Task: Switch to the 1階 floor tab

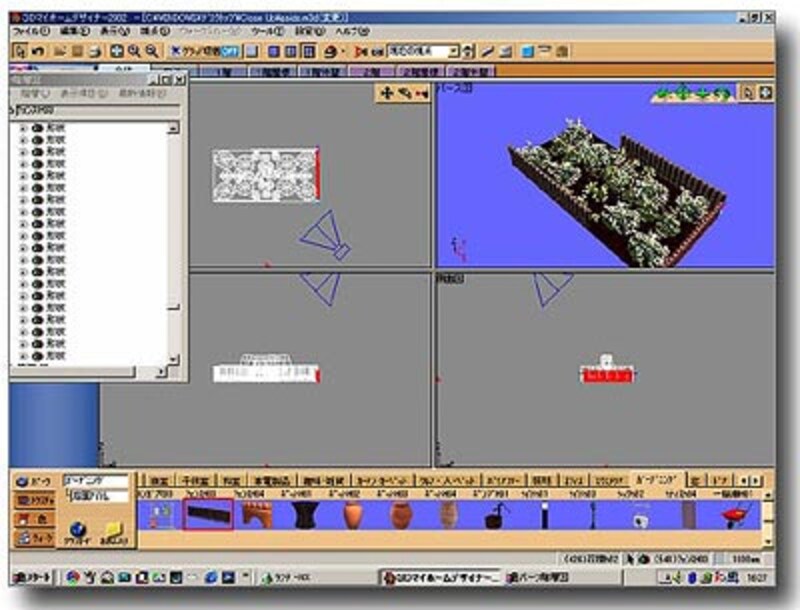Action: pos(225,72)
